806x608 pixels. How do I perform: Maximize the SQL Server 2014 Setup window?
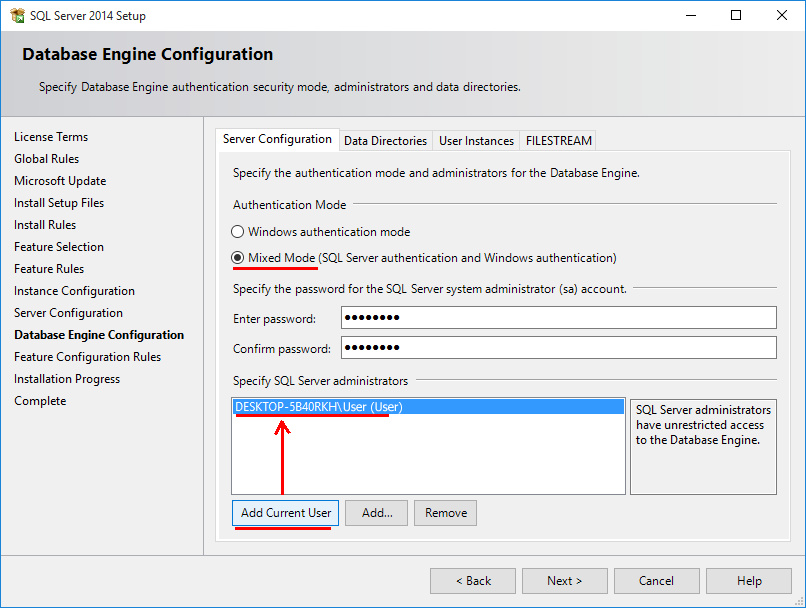(736, 15)
